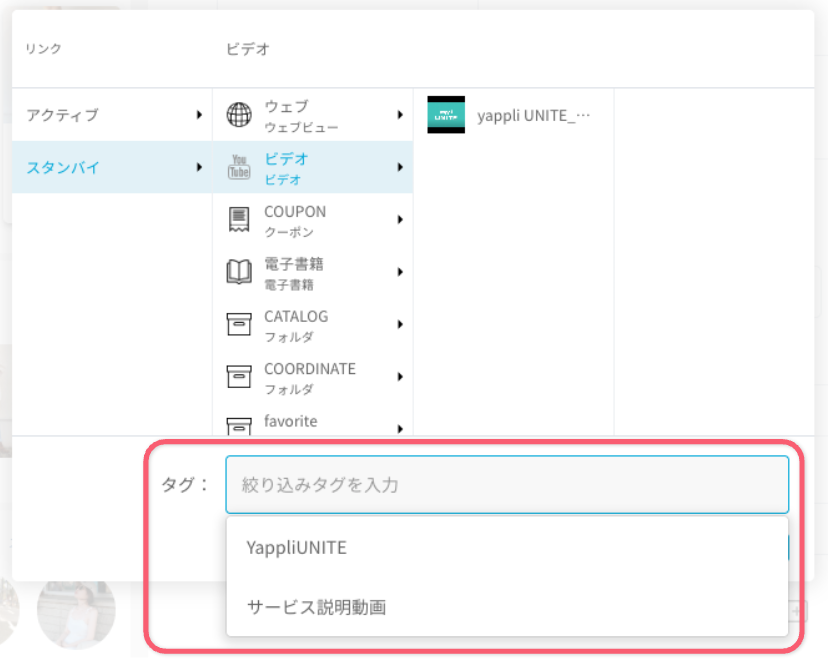Expand the COORDINATE submenu arrow

[x=400, y=376]
